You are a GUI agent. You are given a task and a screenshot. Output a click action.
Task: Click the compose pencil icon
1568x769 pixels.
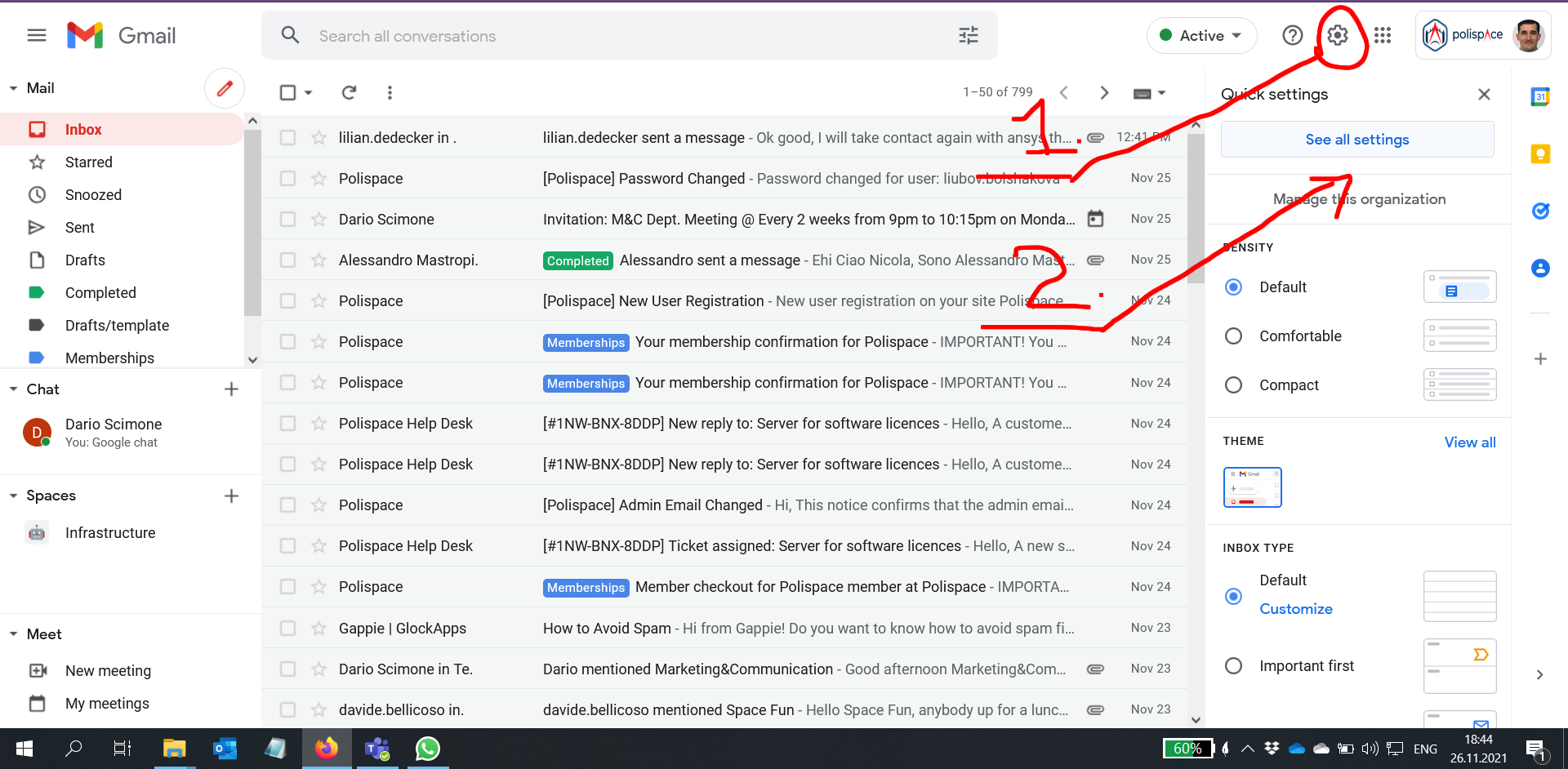[x=225, y=88]
